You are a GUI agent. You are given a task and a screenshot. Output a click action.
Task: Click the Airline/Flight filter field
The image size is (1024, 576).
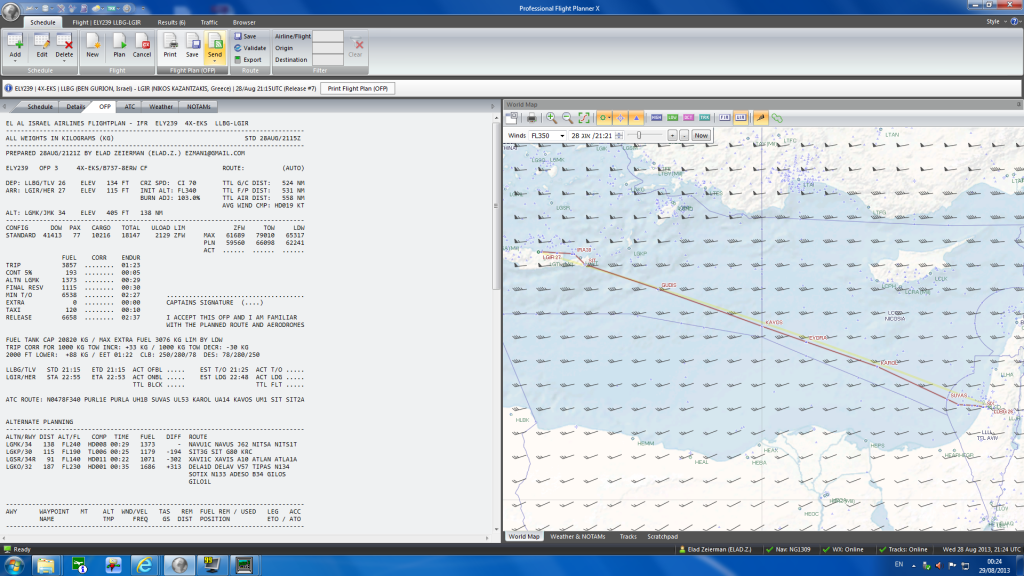328,36
